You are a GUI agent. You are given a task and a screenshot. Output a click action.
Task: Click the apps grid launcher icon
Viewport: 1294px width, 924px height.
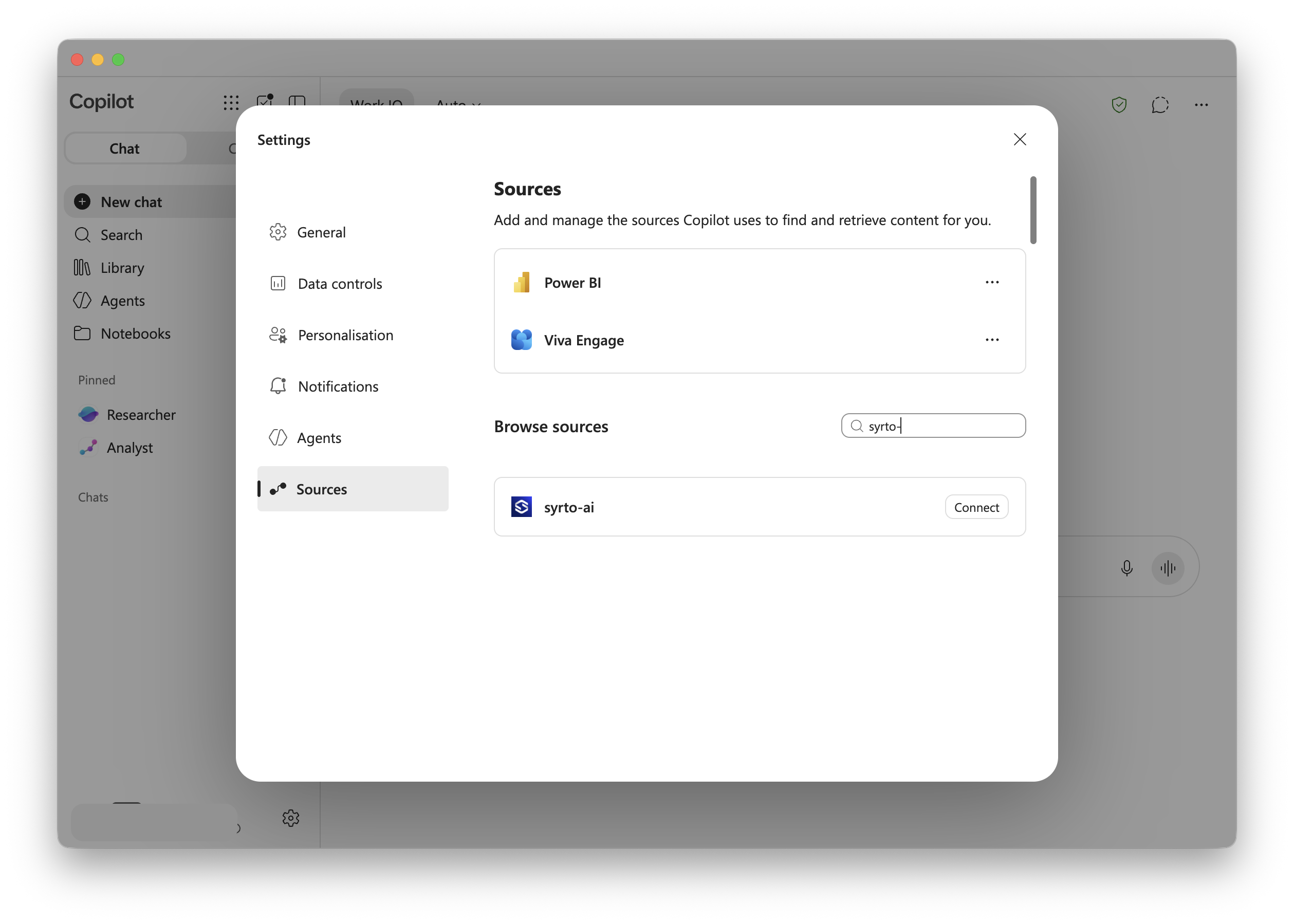[231, 102]
